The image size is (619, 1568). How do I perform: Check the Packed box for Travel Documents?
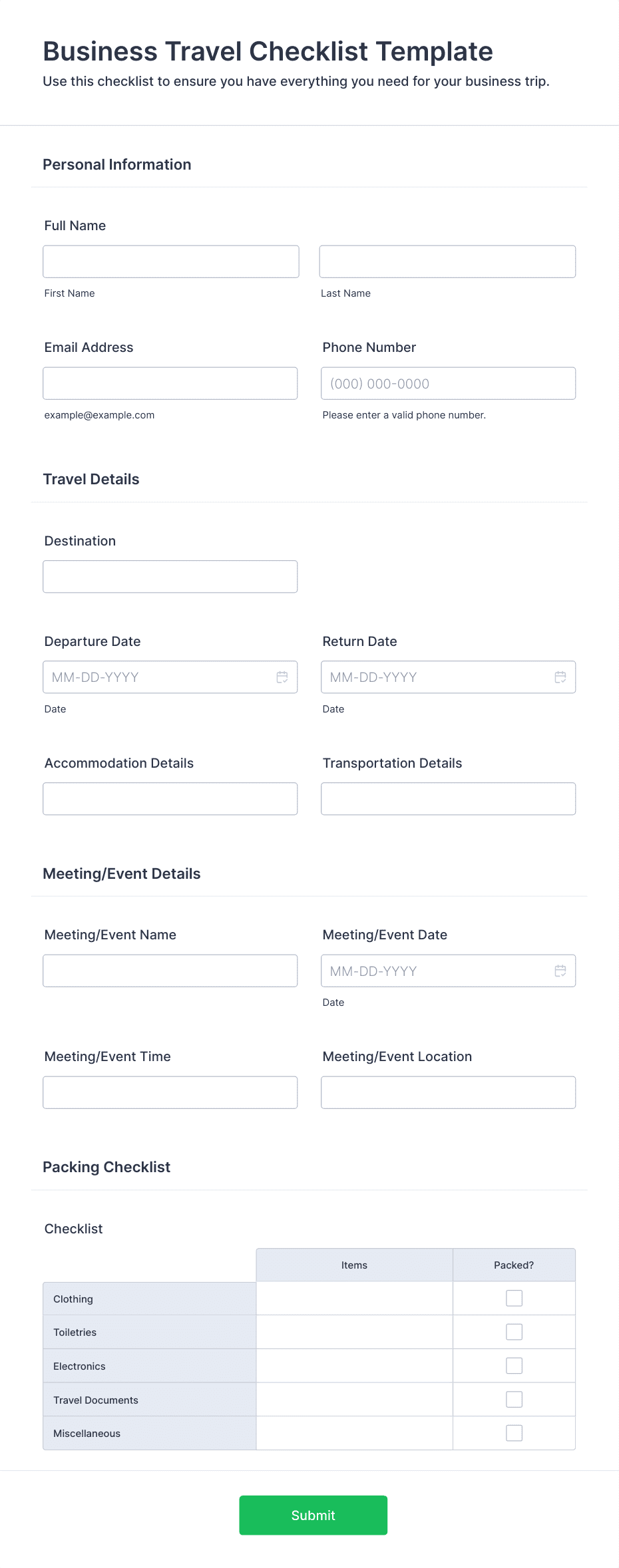[514, 1400]
